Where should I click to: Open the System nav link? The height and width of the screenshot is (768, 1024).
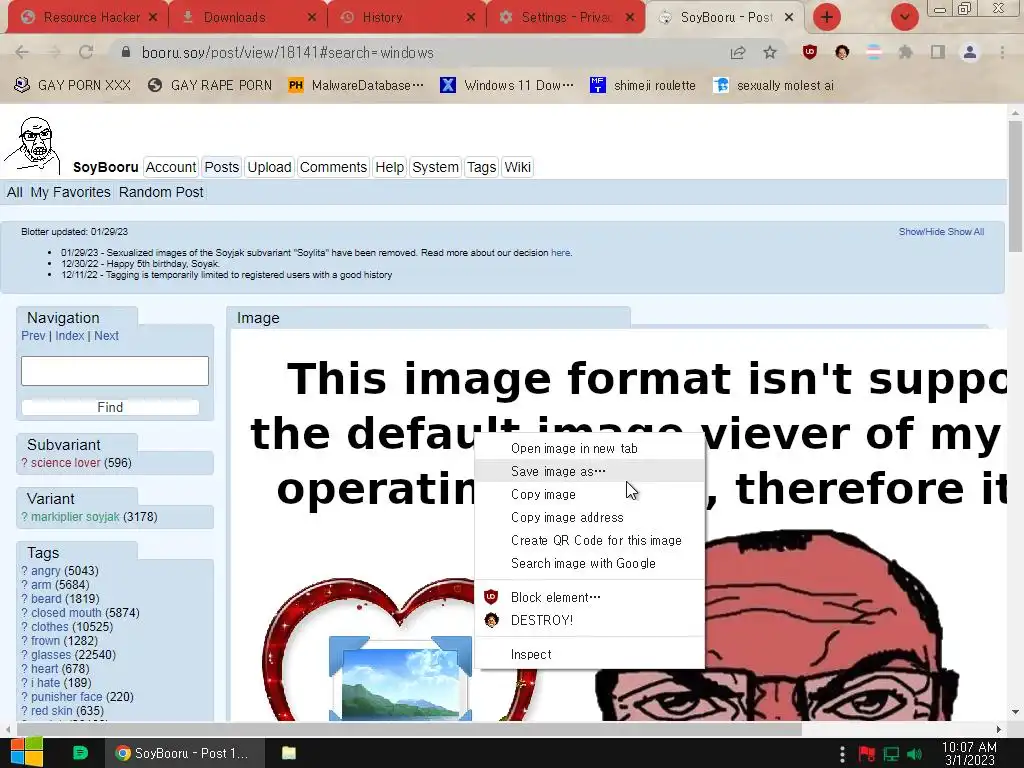tap(435, 167)
